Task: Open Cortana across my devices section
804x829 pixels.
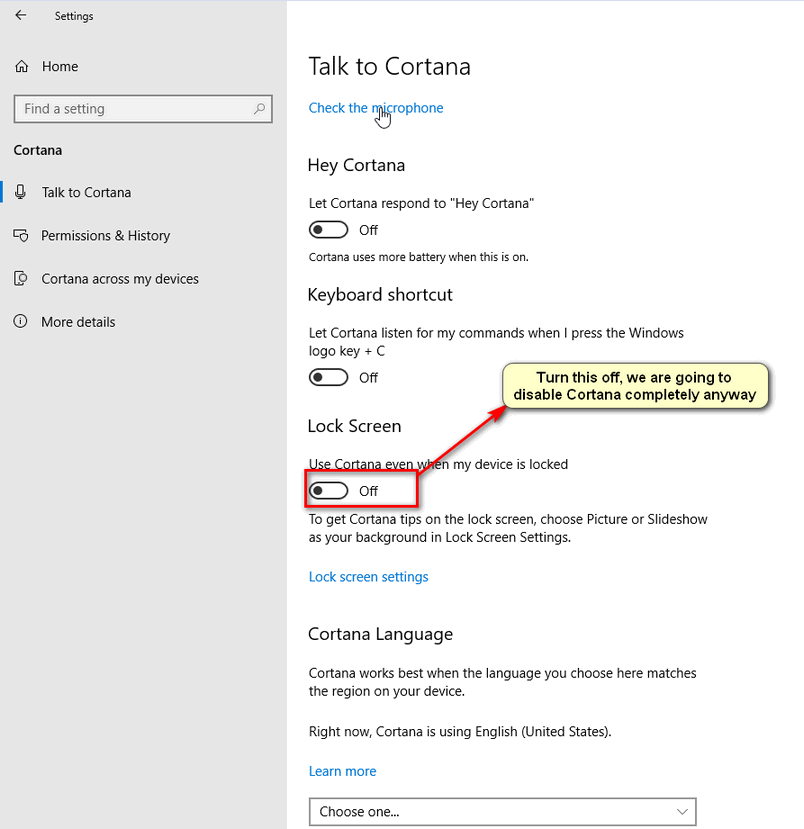Action: (x=120, y=279)
